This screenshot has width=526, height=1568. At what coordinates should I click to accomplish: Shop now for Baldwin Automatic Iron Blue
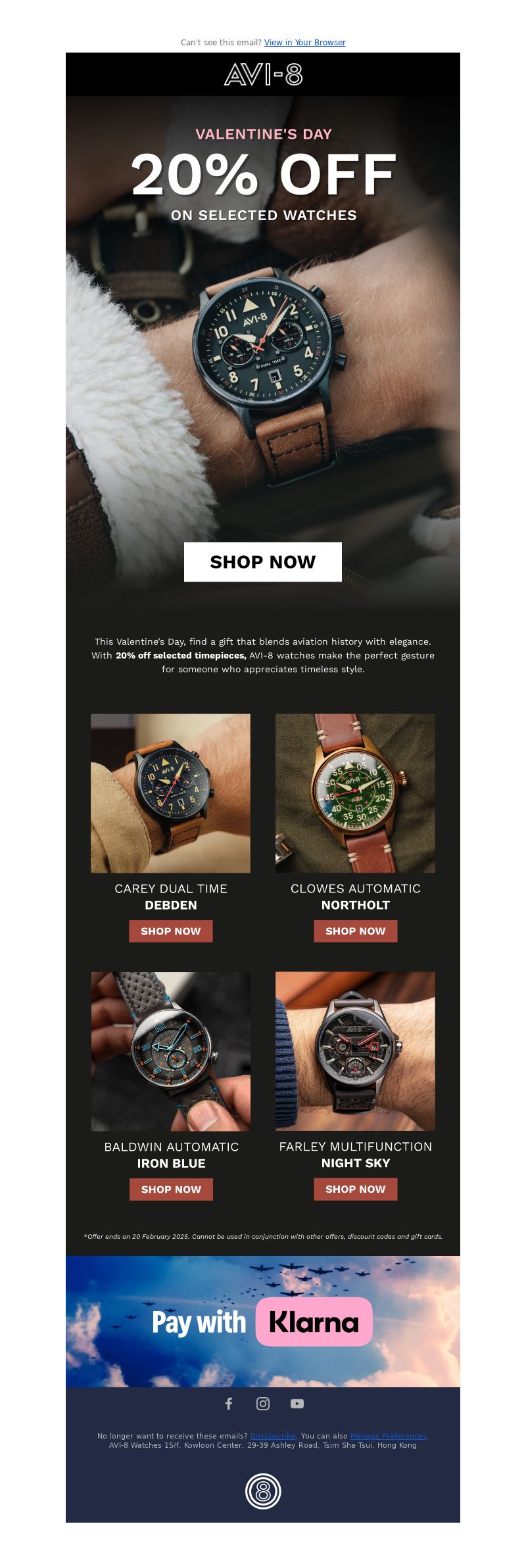point(171,1189)
